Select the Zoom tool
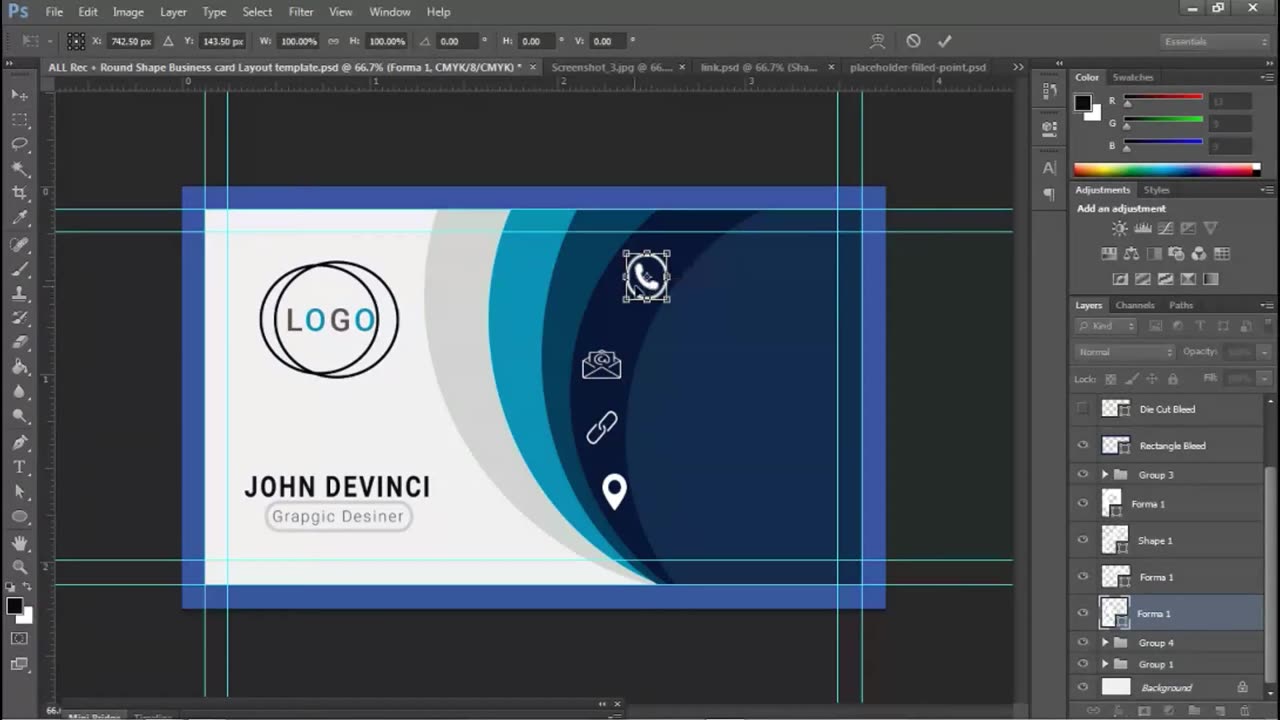Viewport: 1280px width, 720px height. [20, 567]
